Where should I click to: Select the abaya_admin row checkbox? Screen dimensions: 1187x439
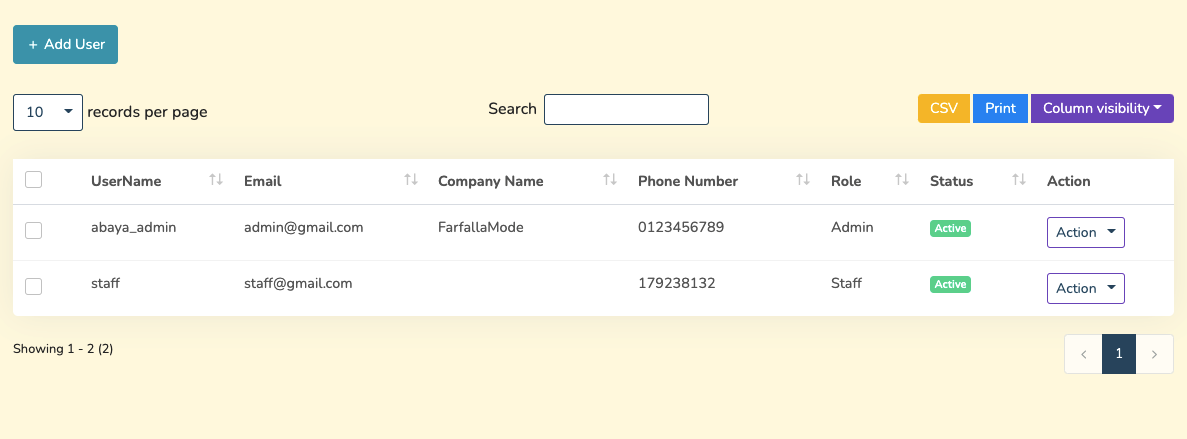34,230
